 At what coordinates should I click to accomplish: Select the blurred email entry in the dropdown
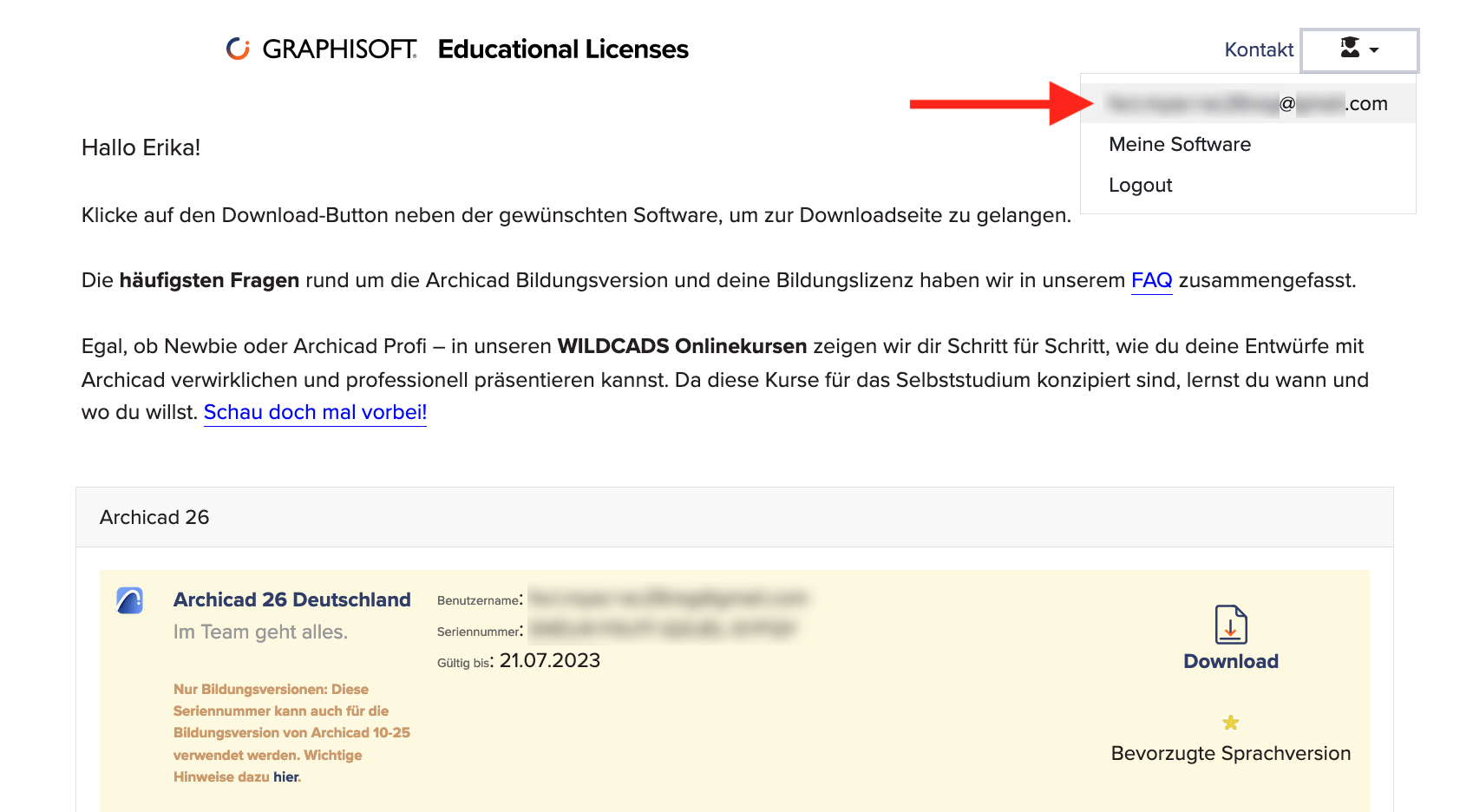[x=1247, y=103]
